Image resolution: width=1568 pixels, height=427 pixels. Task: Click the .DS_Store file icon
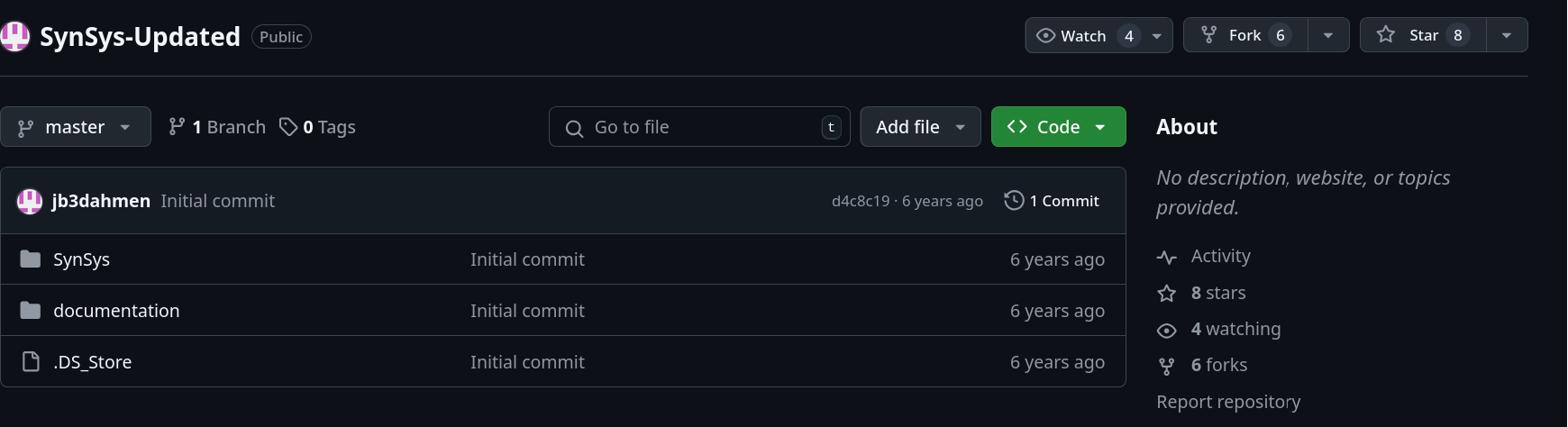pyautogui.click(x=31, y=362)
